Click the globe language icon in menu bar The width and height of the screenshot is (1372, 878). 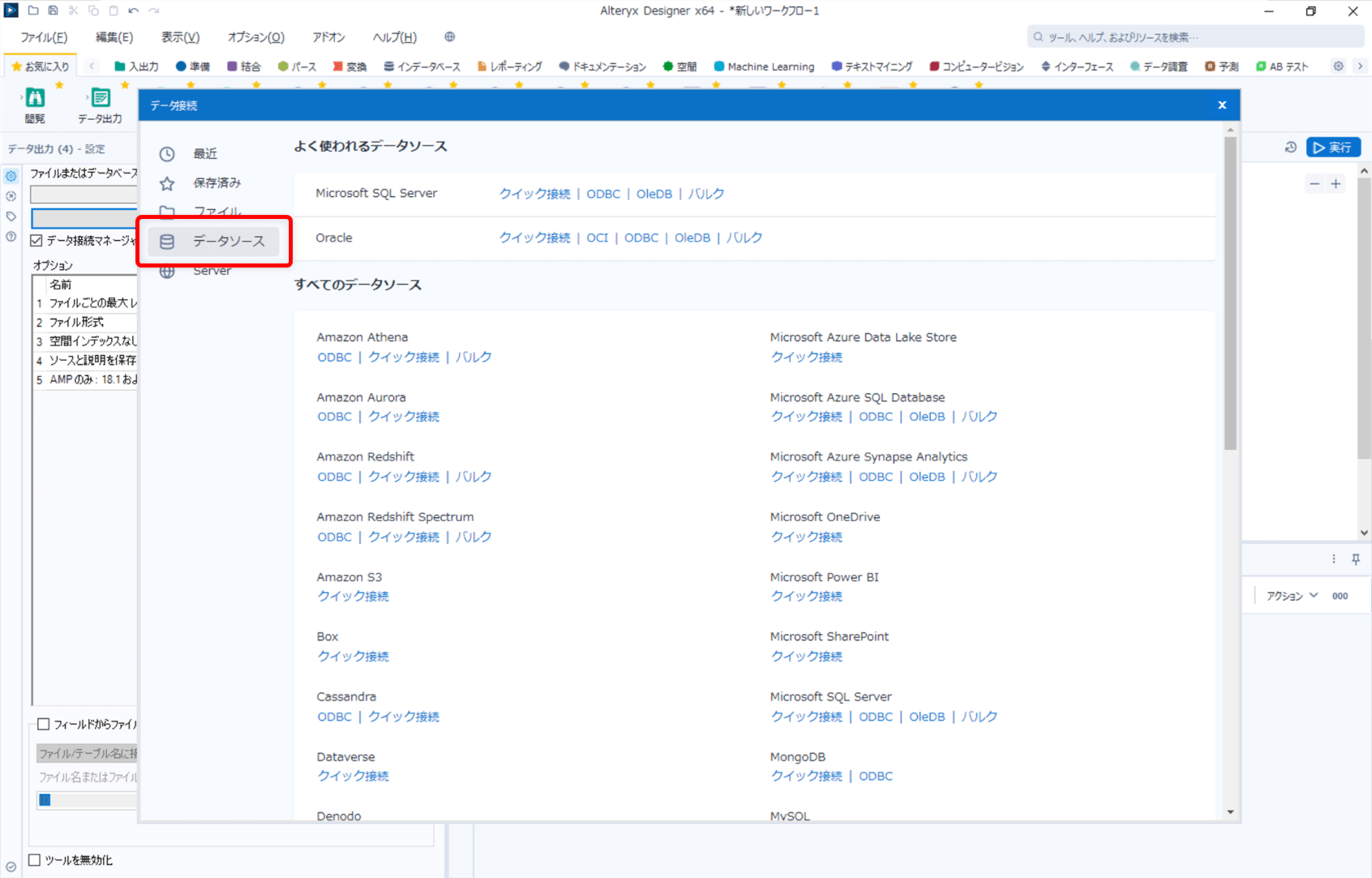(449, 37)
